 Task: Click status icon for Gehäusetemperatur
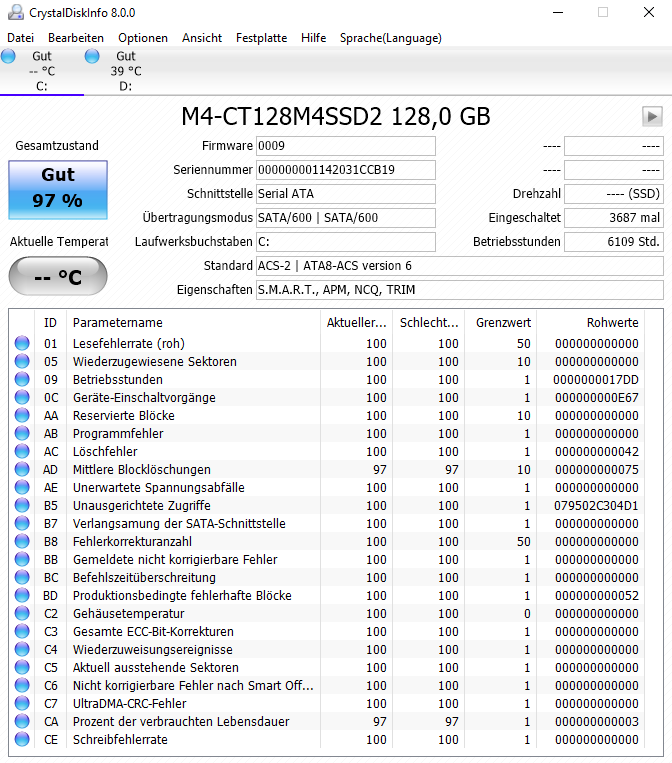tap(22, 613)
